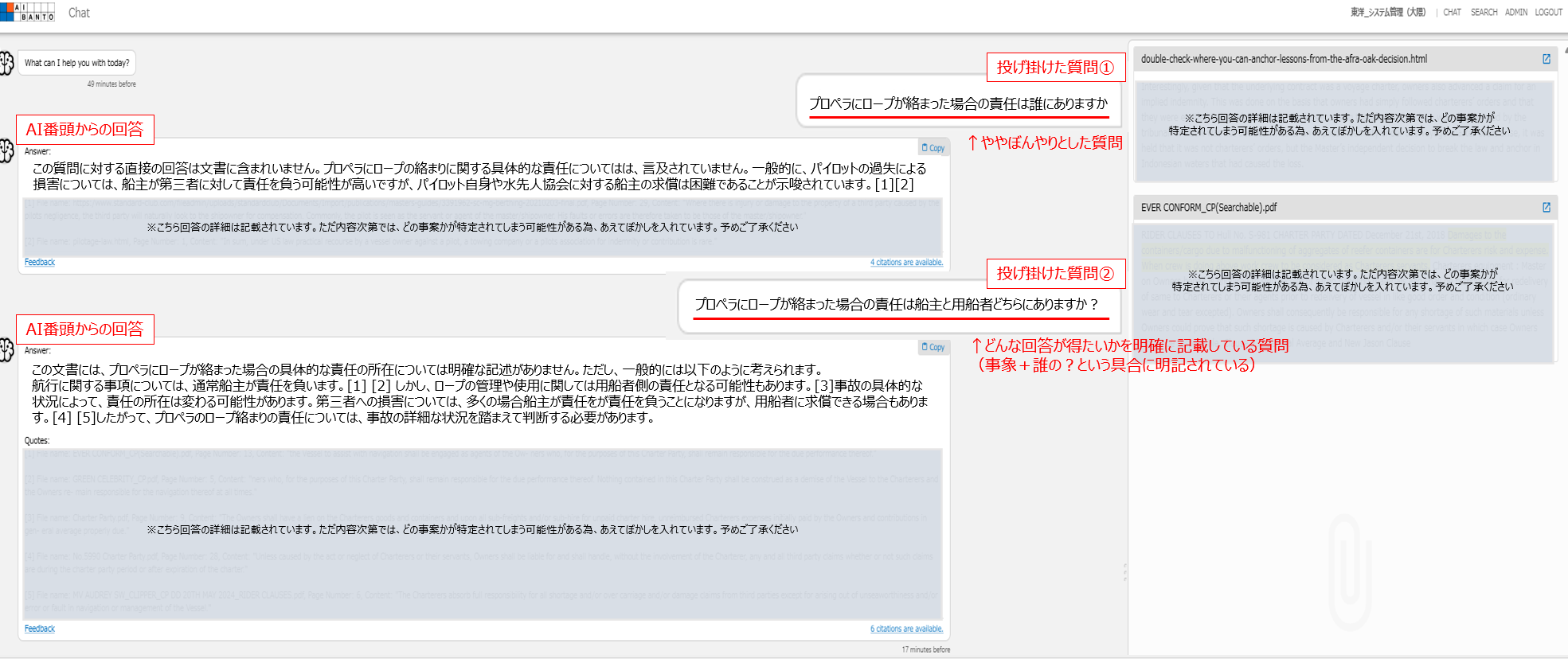This screenshot has height=659, width=1568.
Task: Give Feedback on the second answer
Action: coord(40,629)
